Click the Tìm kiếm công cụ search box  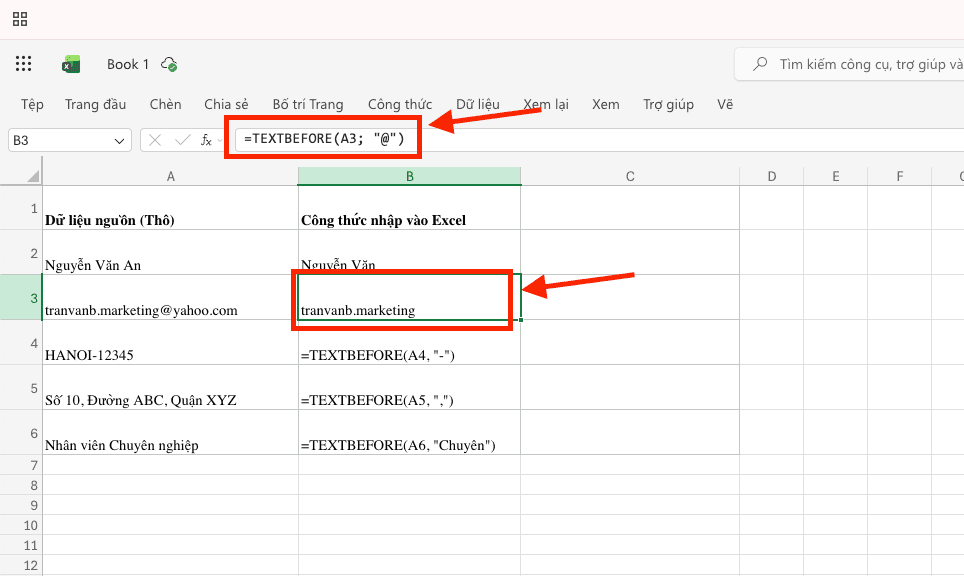[850, 64]
